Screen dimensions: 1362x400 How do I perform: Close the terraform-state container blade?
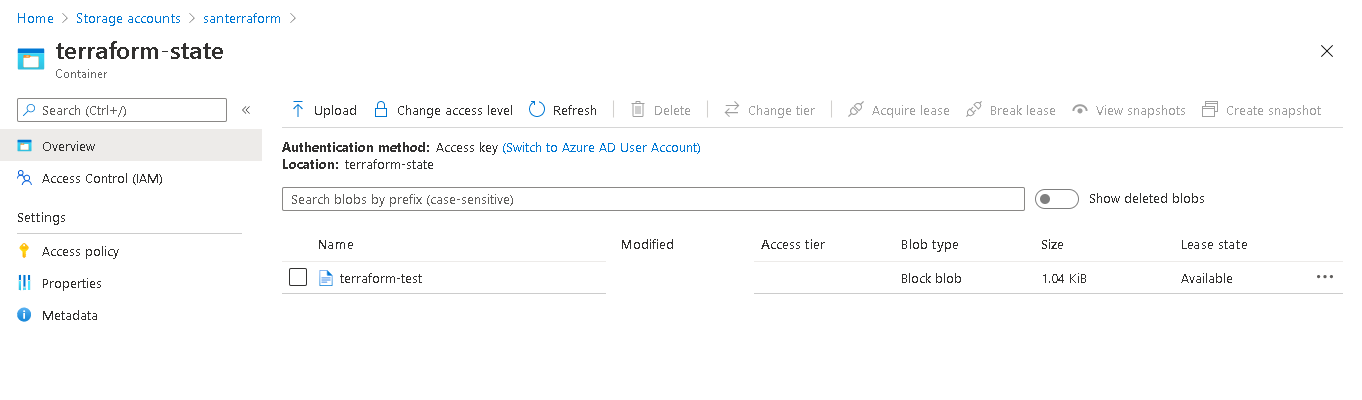click(1326, 51)
